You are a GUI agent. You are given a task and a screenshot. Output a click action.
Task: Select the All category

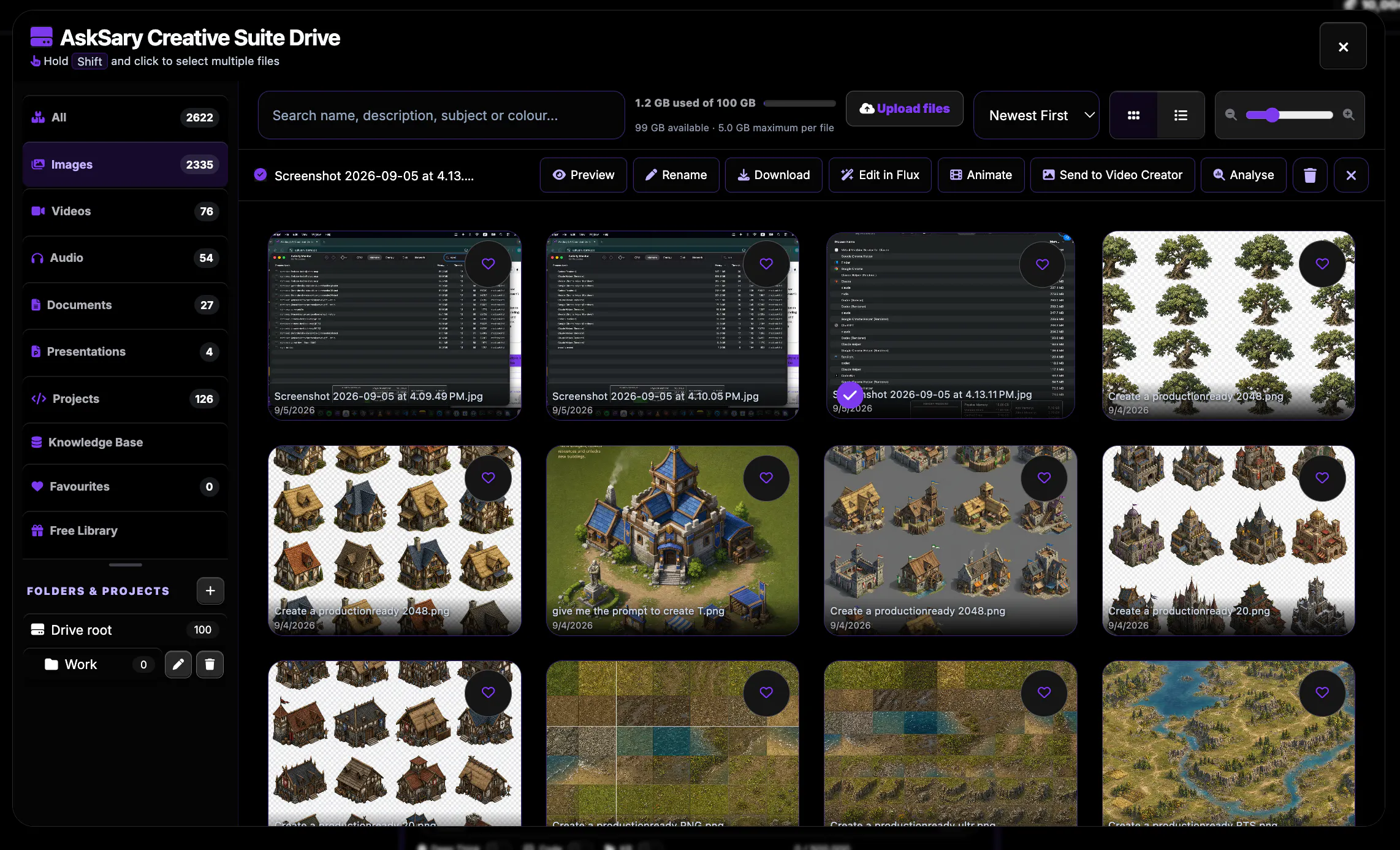tap(125, 117)
